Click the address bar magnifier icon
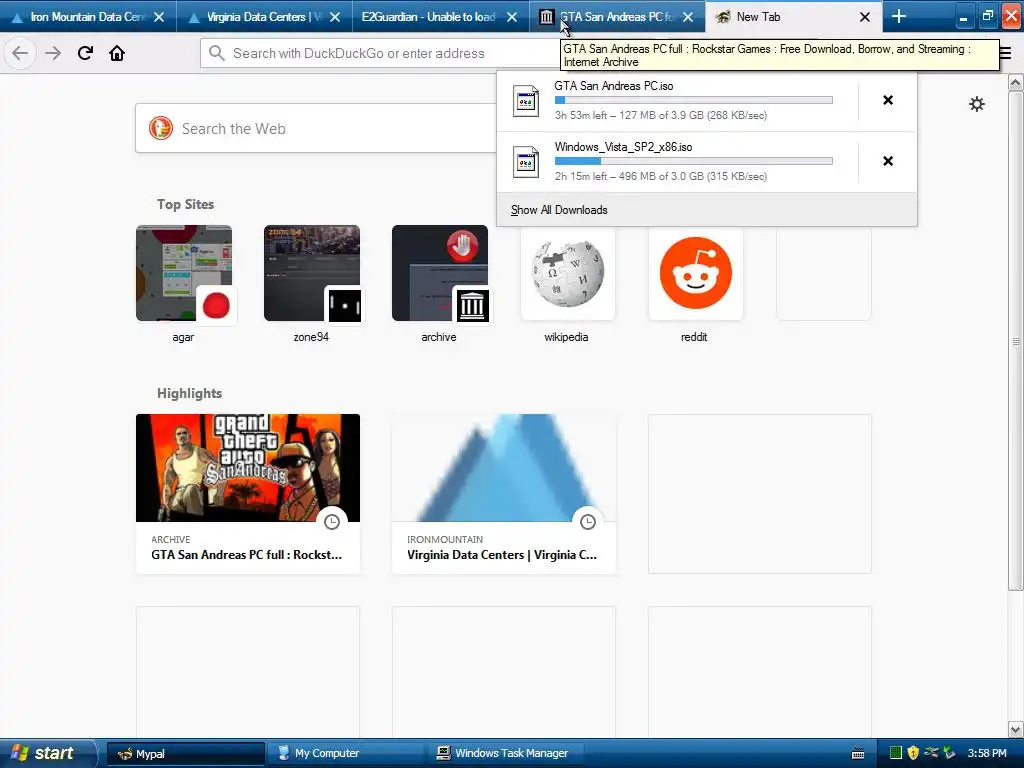The image size is (1024, 768). [x=217, y=53]
